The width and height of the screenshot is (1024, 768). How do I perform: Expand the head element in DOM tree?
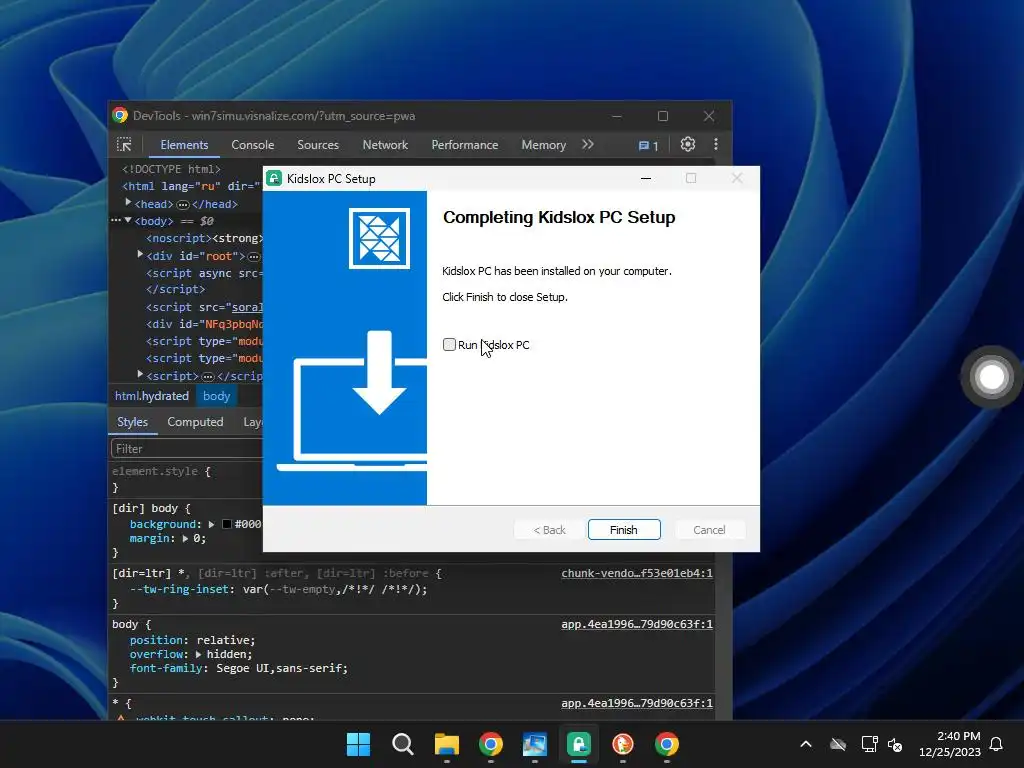128,203
